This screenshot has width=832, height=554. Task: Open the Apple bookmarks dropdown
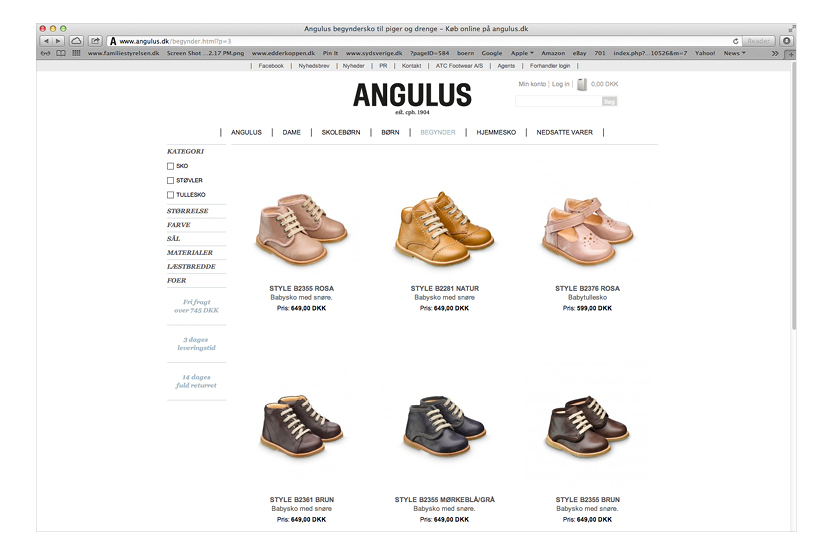522,53
